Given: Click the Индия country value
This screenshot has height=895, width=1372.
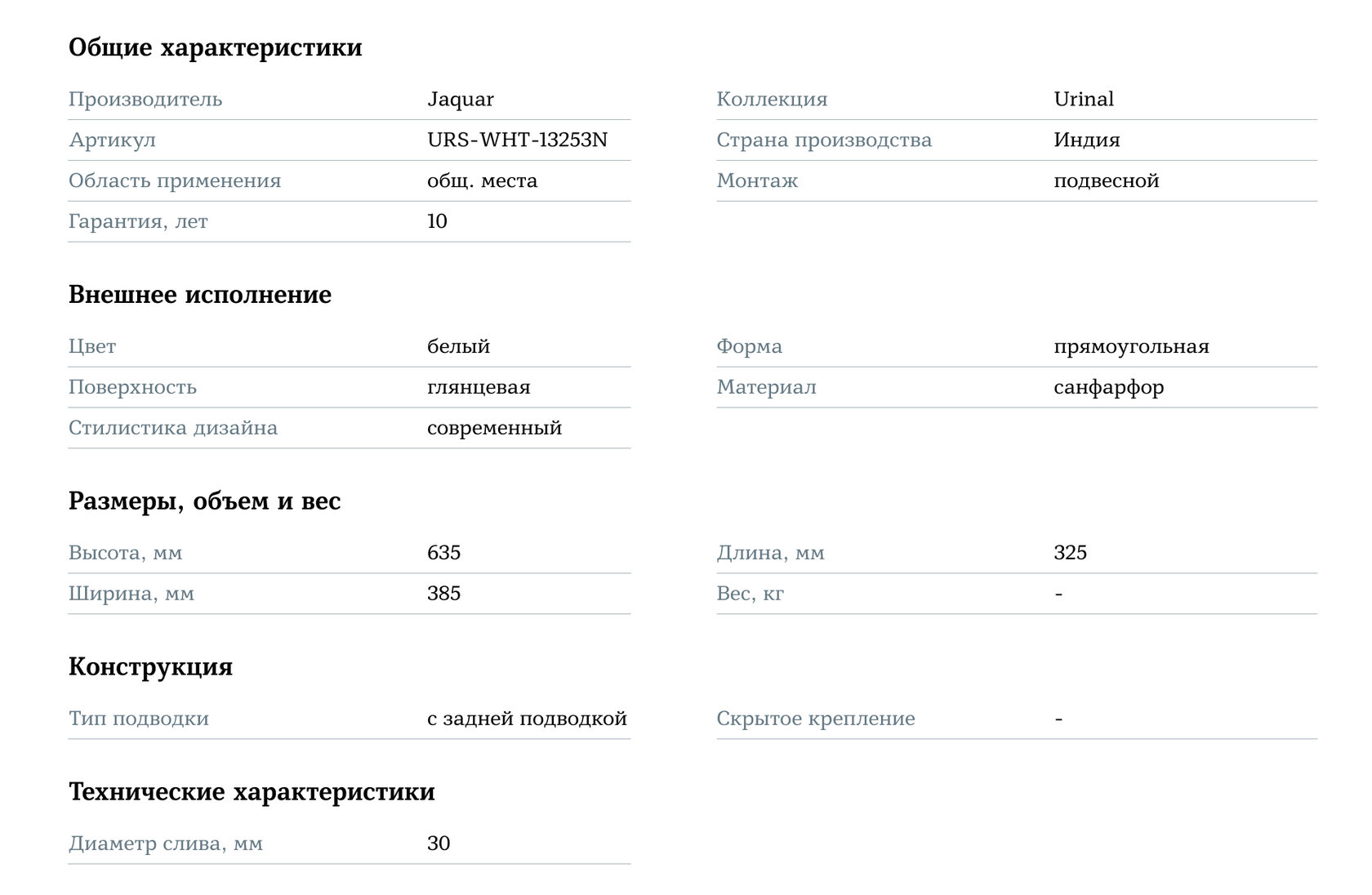Looking at the screenshot, I should click(x=1086, y=140).
